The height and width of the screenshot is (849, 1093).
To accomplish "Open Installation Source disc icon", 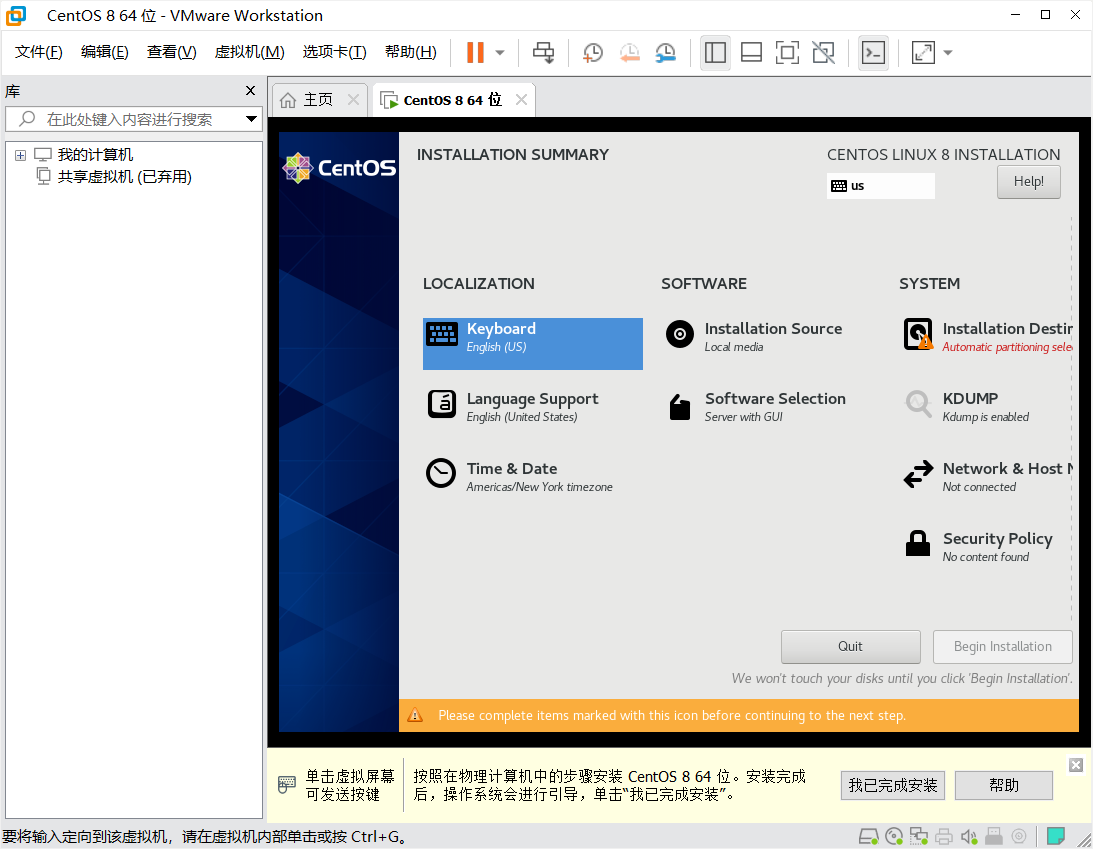I will pos(680,334).
